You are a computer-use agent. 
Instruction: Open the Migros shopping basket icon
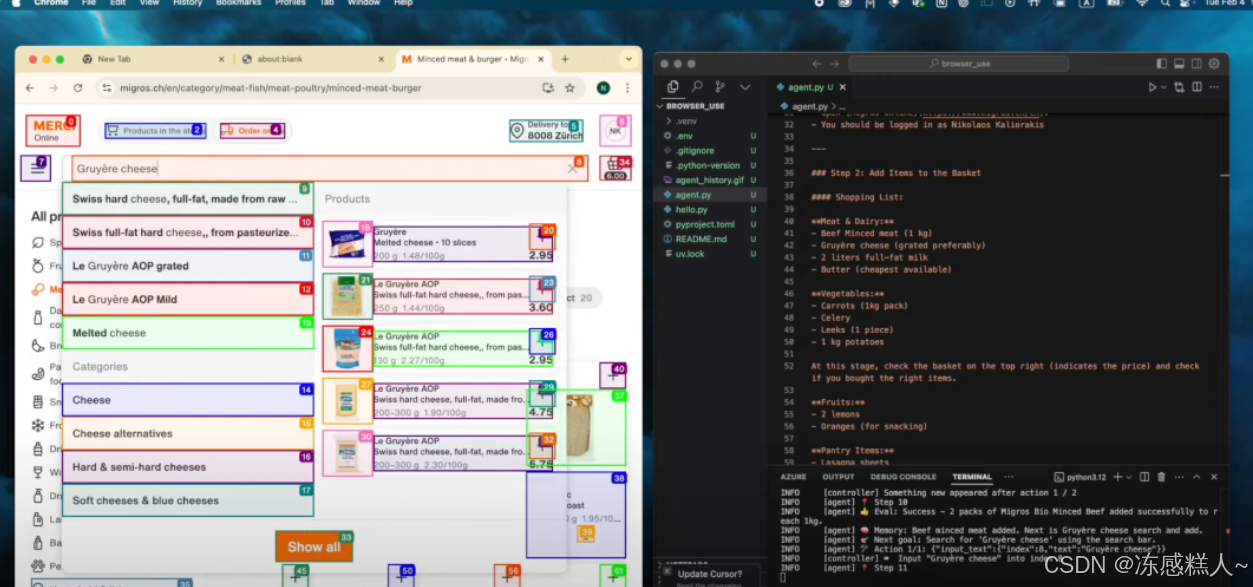(x=615, y=168)
